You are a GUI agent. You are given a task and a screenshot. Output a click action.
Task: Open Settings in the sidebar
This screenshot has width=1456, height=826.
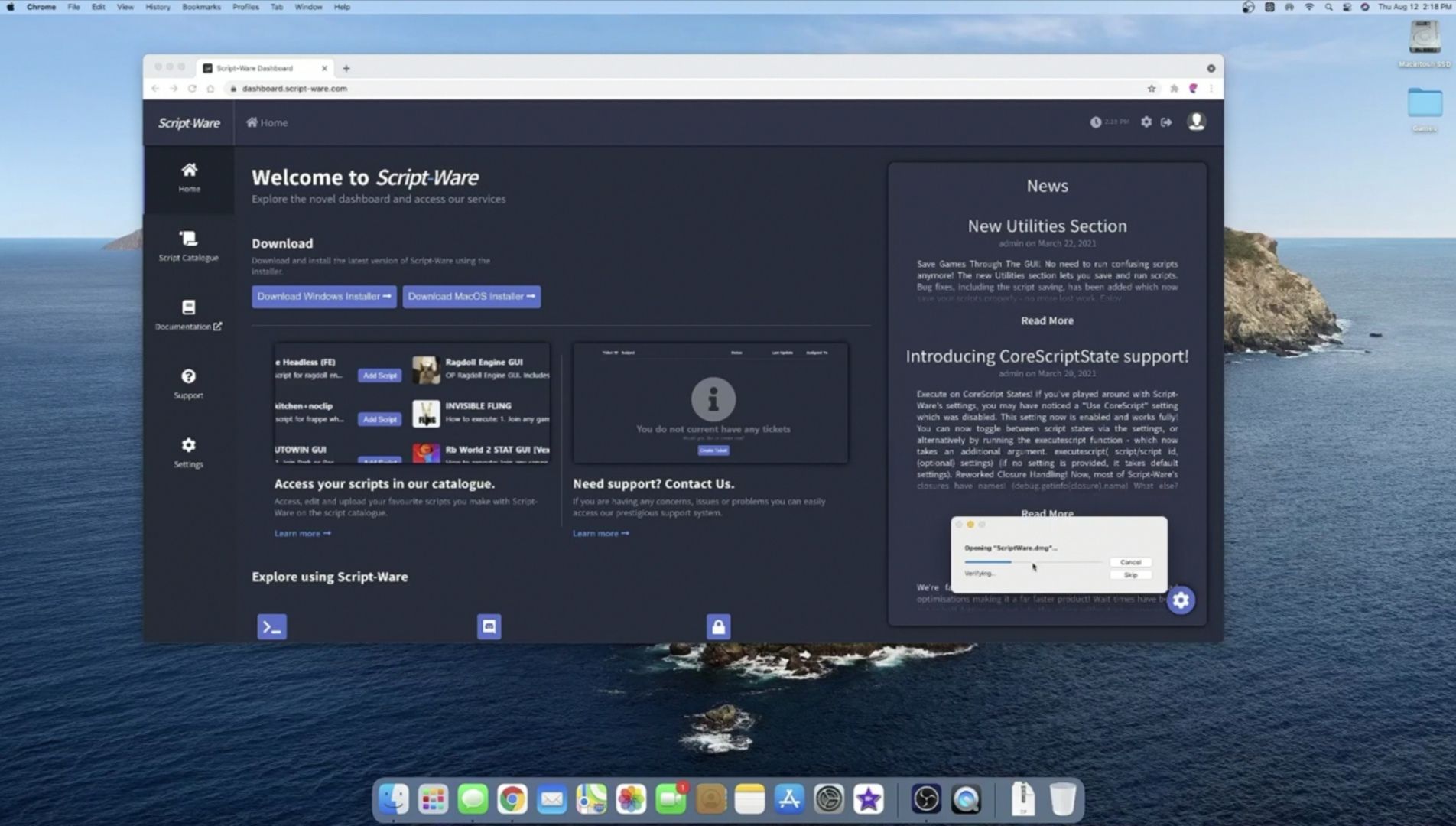189,453
